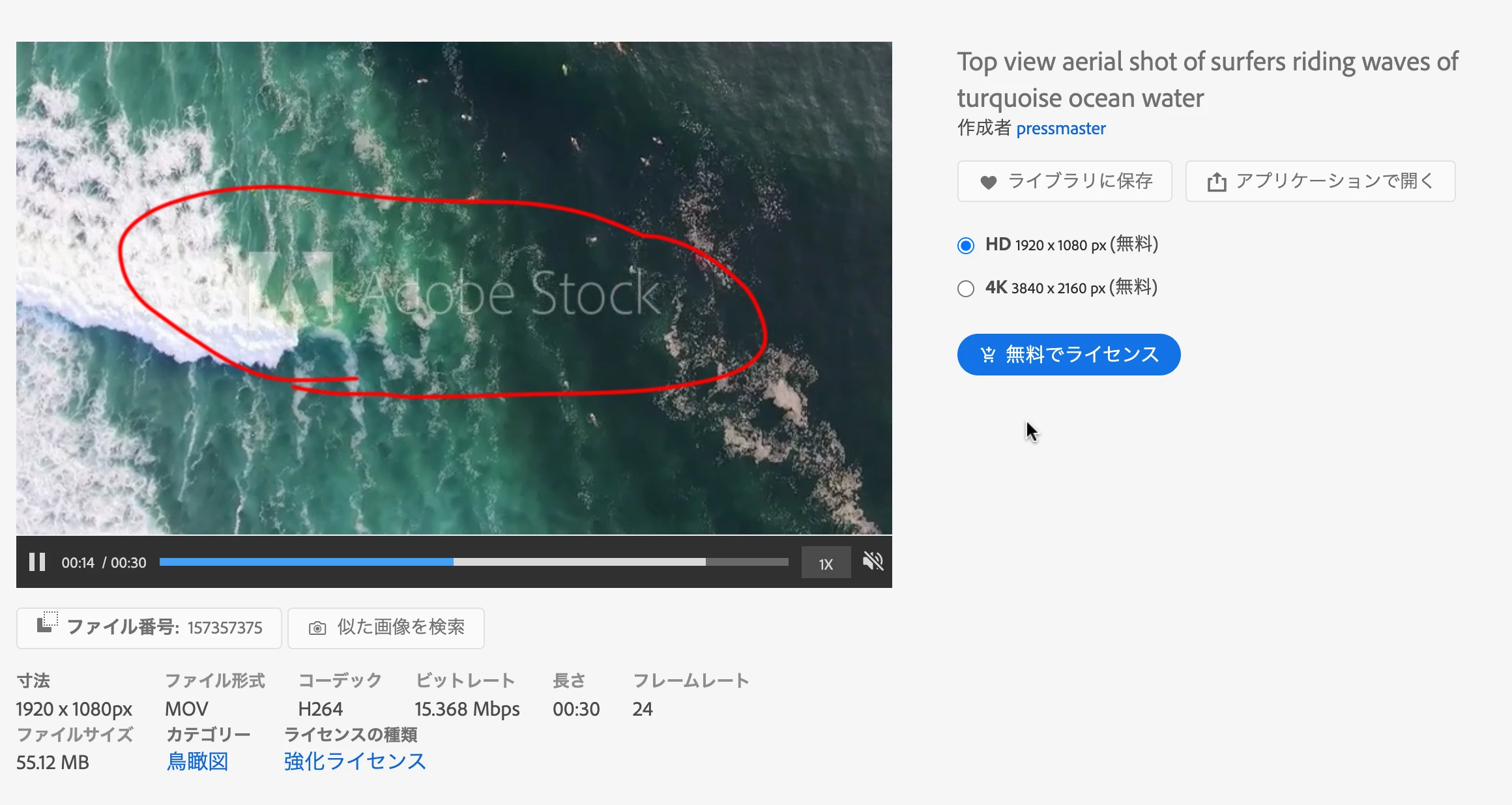Click the camera icon for similar image search

(x=317, y=628)
